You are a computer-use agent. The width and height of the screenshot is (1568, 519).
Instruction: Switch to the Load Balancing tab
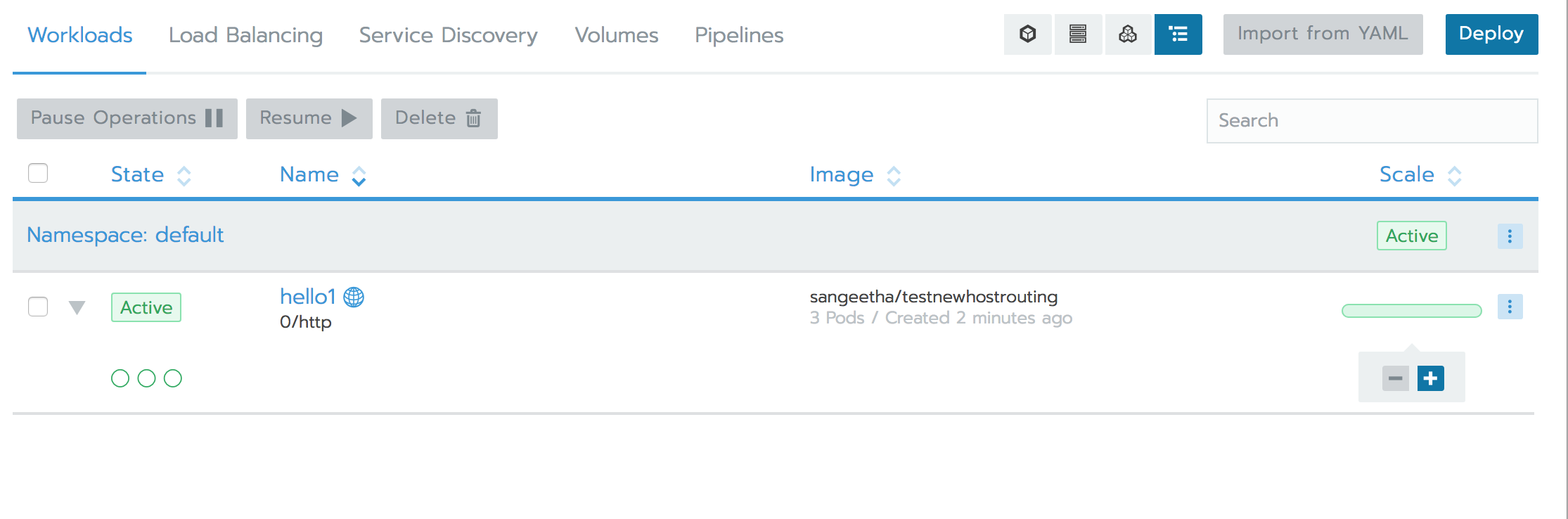pos(245,34)
